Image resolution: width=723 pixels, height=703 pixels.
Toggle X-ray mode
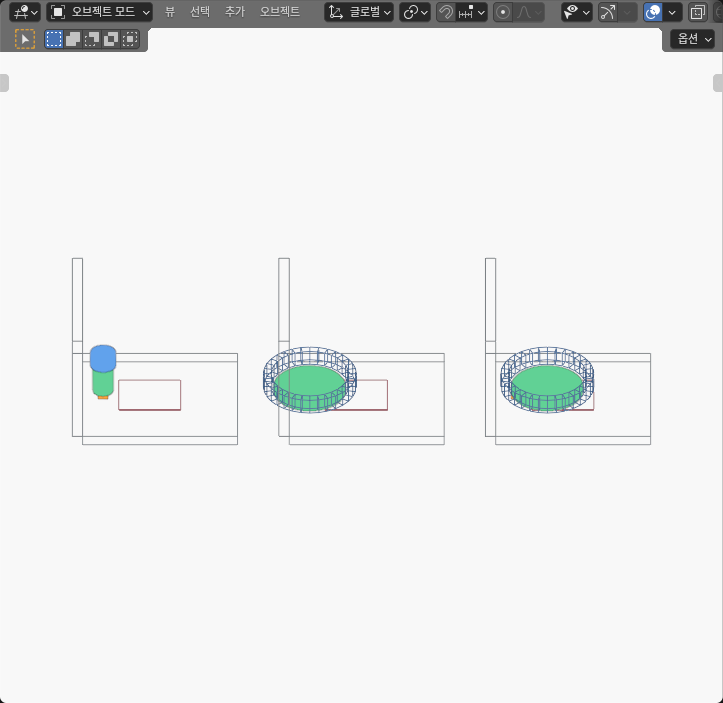click(698, 12)
